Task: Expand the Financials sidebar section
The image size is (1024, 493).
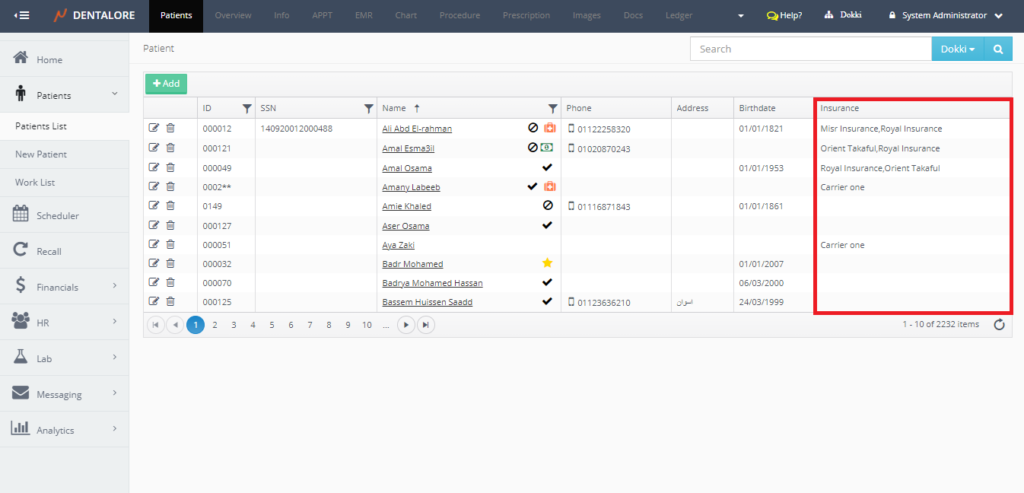Action: point(64,287)
